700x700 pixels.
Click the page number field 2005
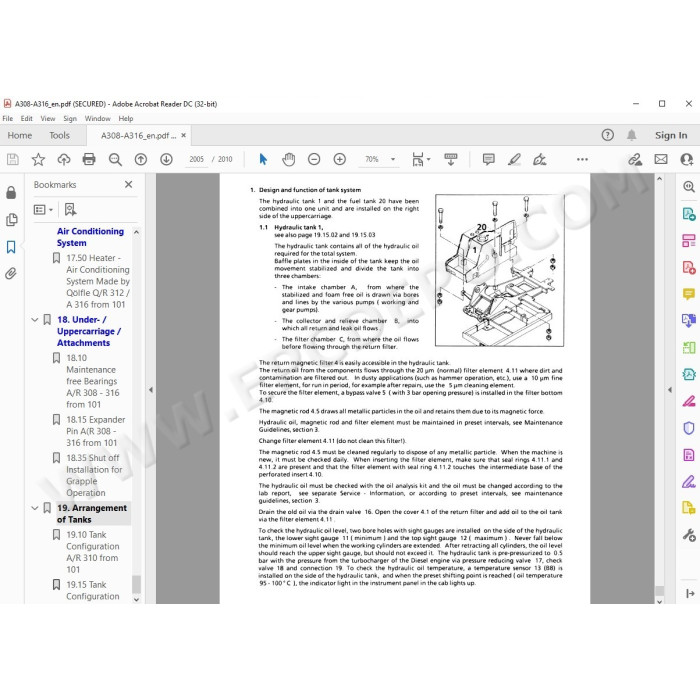[196, 159]
